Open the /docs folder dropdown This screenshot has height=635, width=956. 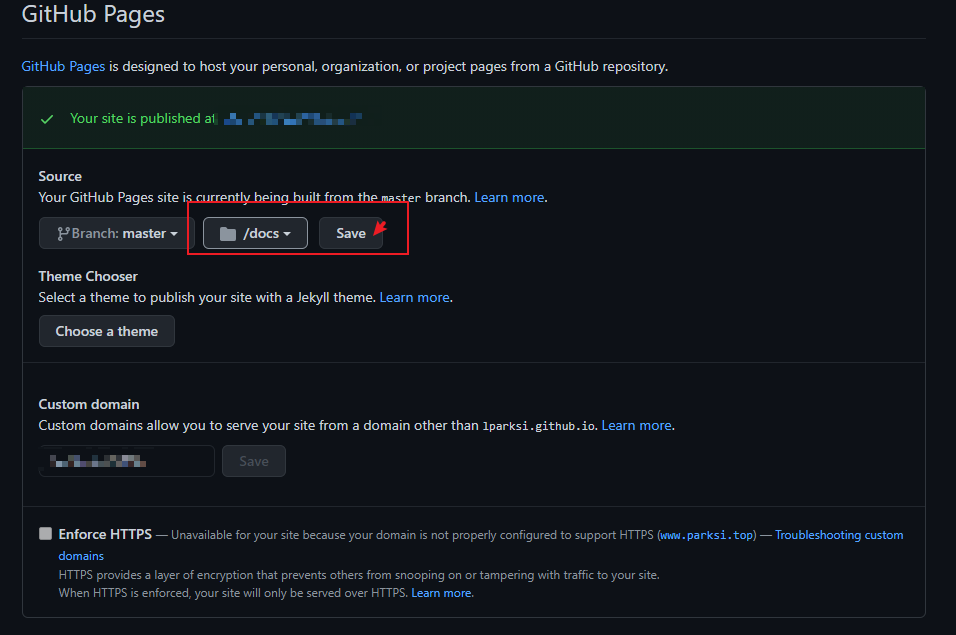click(255, 233)
